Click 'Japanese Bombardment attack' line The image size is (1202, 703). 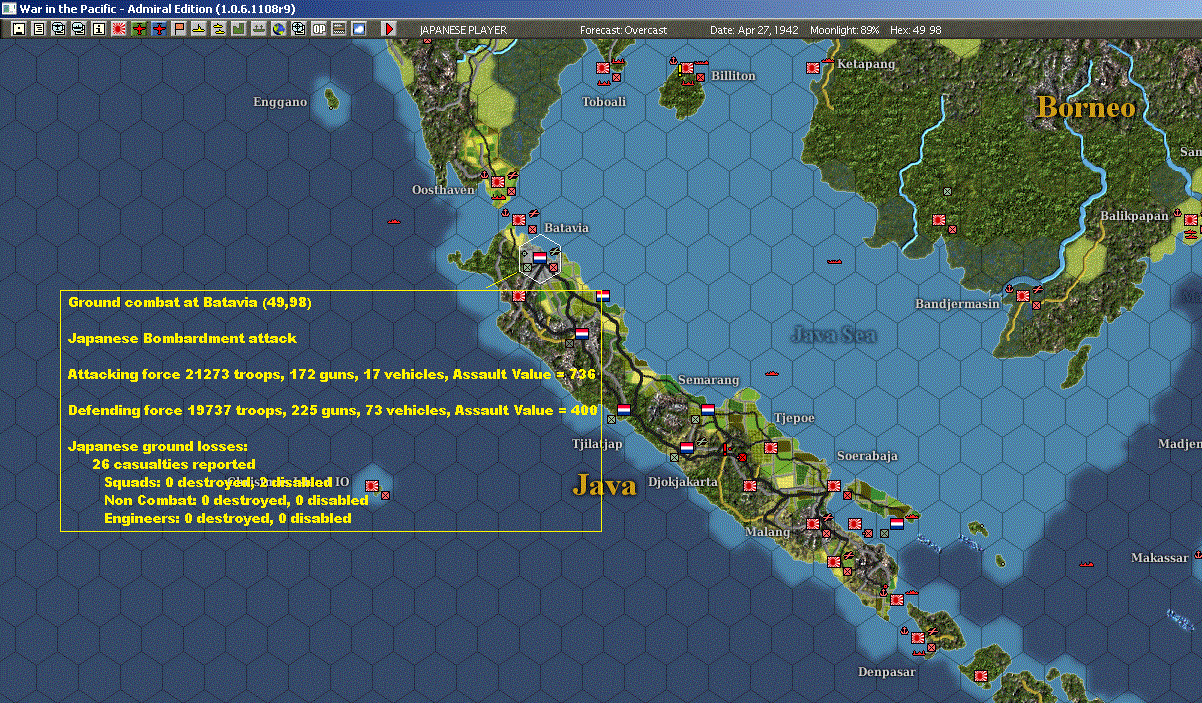[x=182, y=338]
